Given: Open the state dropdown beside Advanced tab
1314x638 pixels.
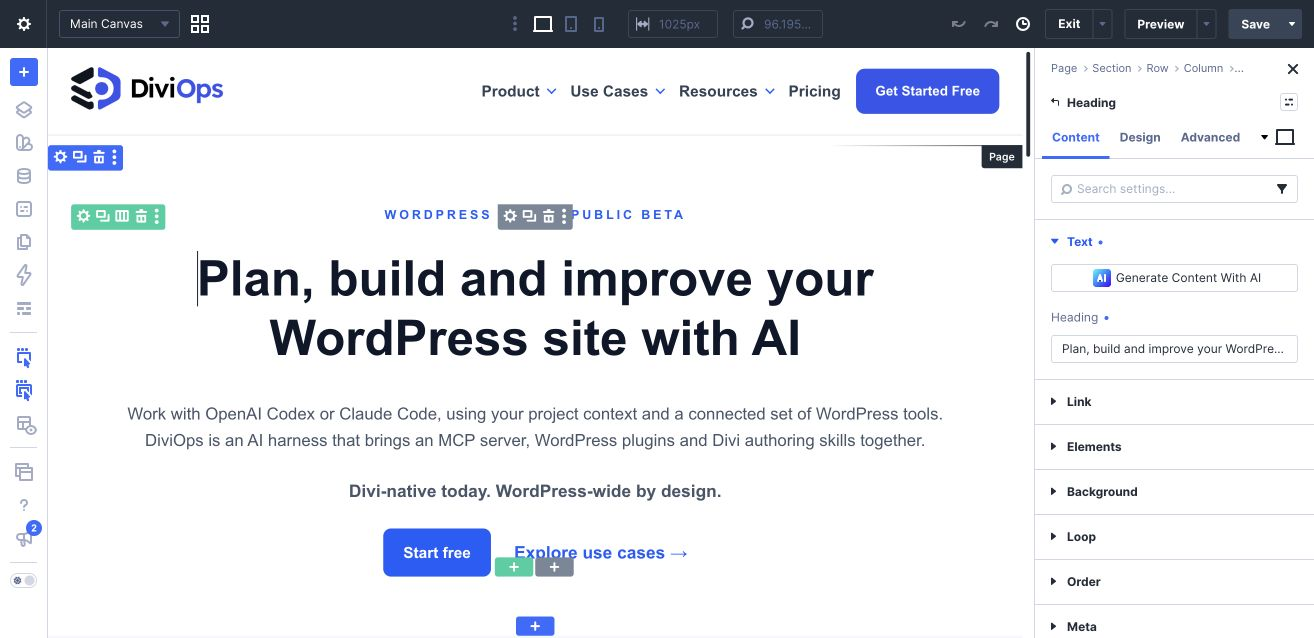Looking at the screenshot, I should (x=1264, y=137).
